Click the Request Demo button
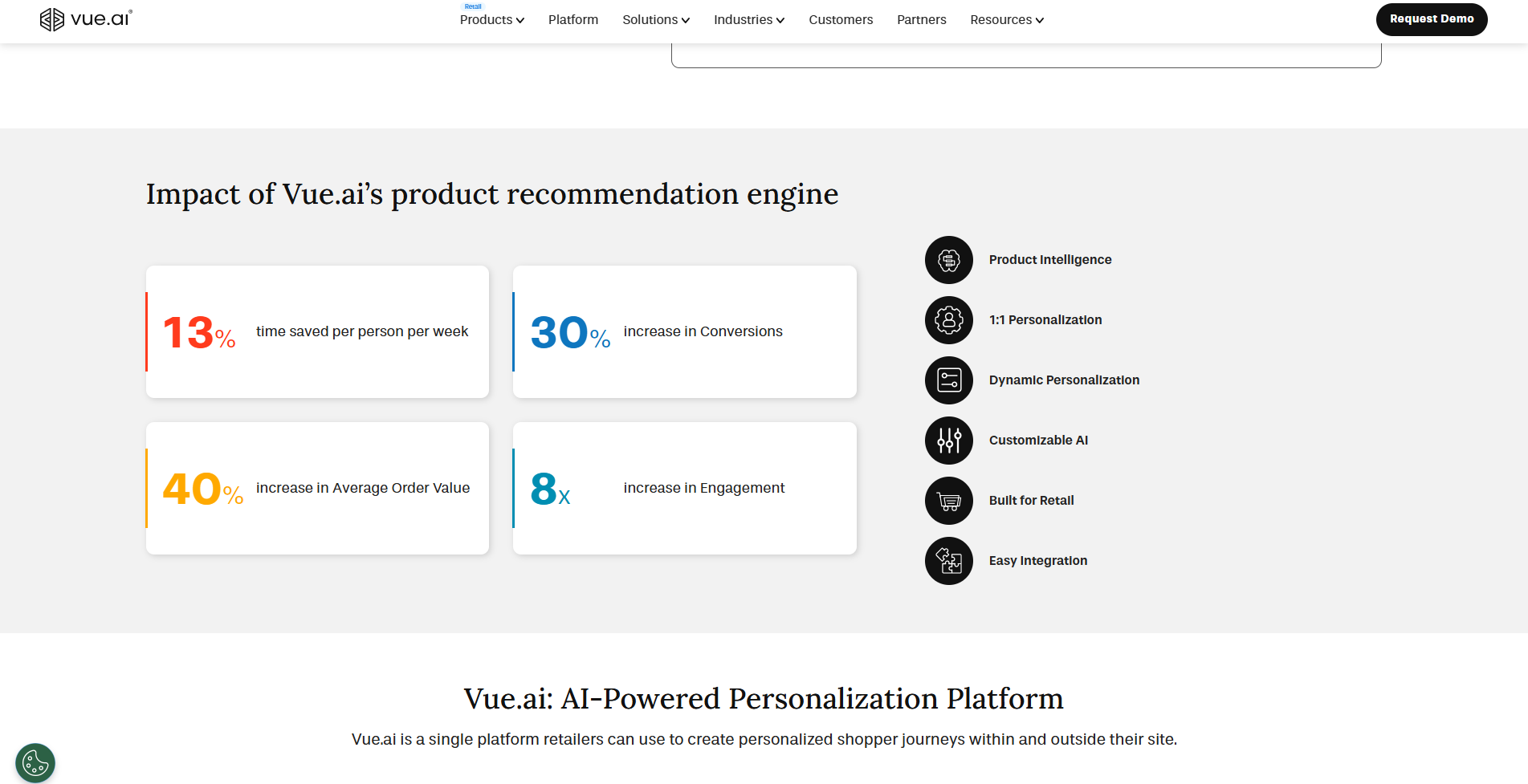The image size is (1528, 784). pos(1431,19)
